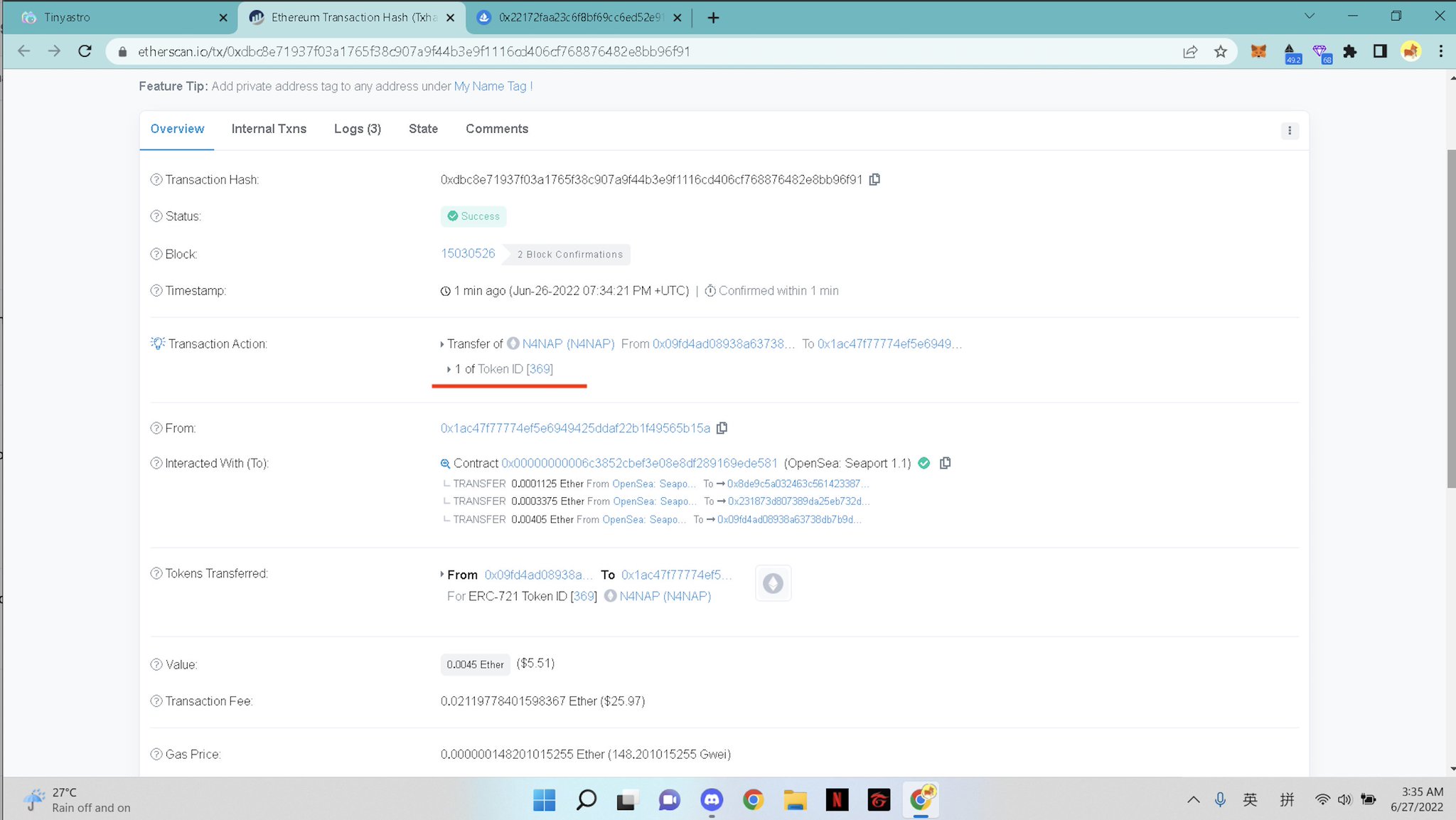The image size is (1456, 820).
Task: Switch to the 0x22172faa23c browser tab
Action: pos(580,17)
